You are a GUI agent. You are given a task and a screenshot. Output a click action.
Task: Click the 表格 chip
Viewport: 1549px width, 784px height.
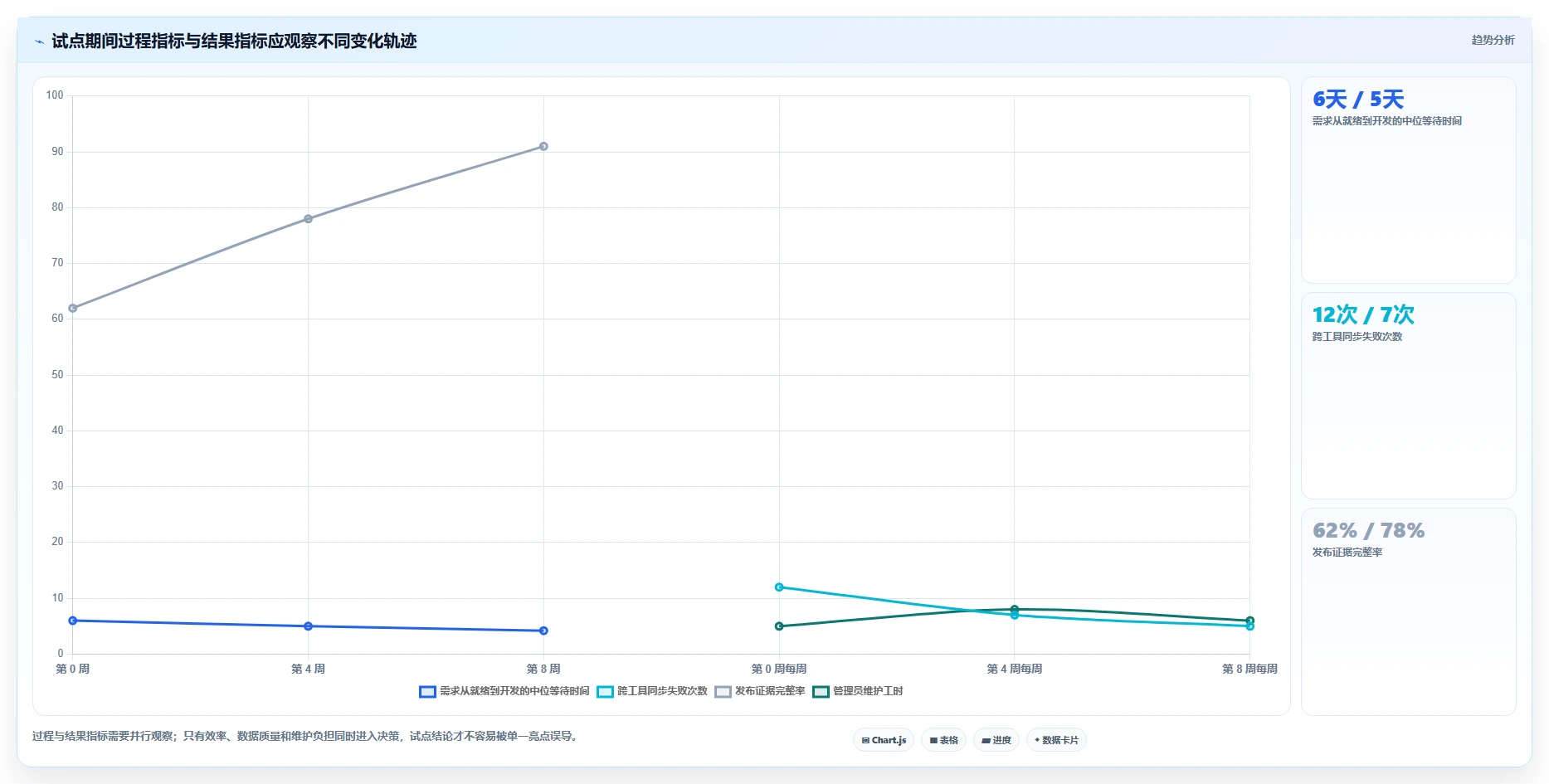[943, 740]
